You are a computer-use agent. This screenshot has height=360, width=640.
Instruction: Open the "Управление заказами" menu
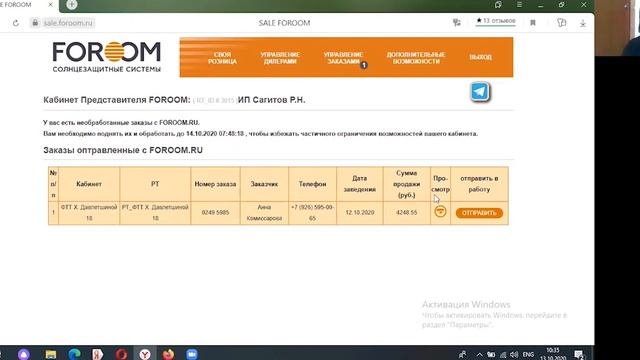(x=343, y=58)
